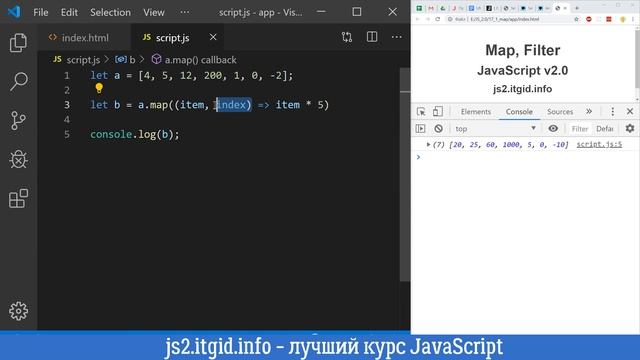This screenshot has width=640, height=360.
Task: Switch to the index.html tab
Action: [x=84, y=38]
